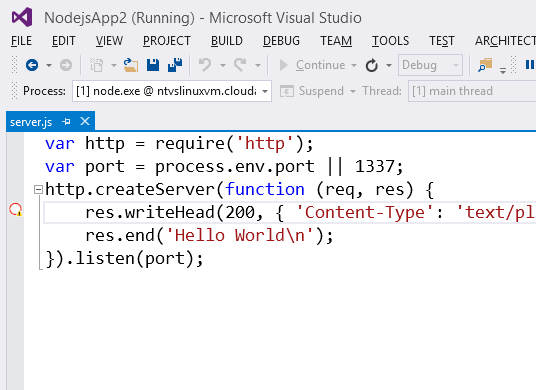Click the Undo arrow icon
Image resolution: width=536 pixels, height=390 pixels.
[x=205, y=65]
